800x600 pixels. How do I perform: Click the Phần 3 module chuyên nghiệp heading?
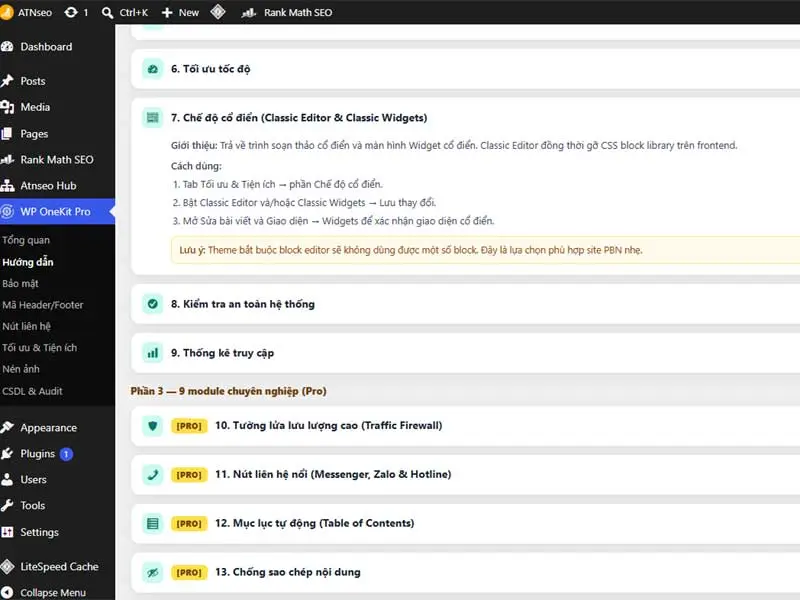tap(229, 391)
